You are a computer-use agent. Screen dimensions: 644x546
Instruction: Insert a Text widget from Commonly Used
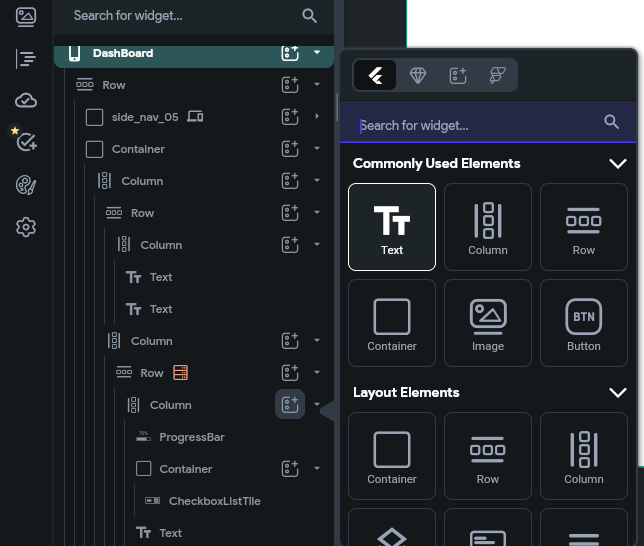[x=392, y=227]
